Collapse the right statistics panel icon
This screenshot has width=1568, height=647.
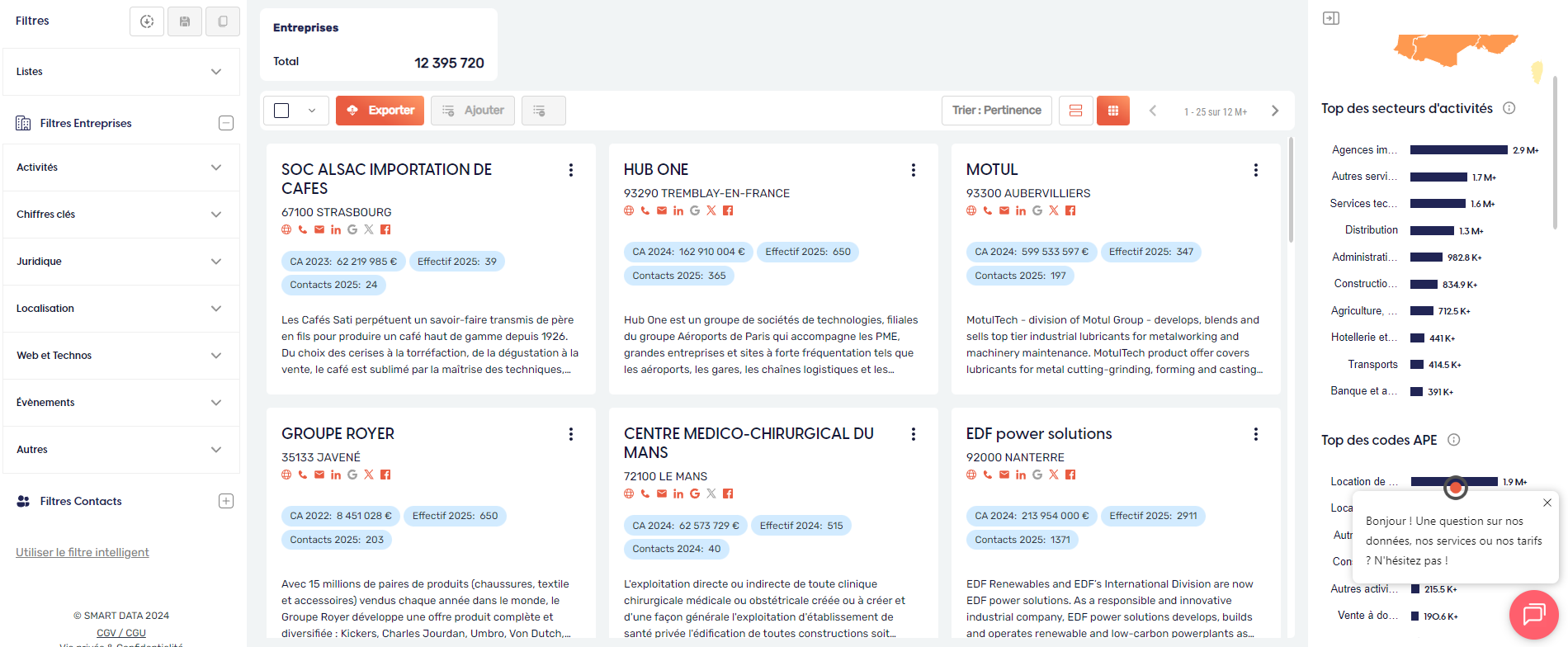(1331, 18)
